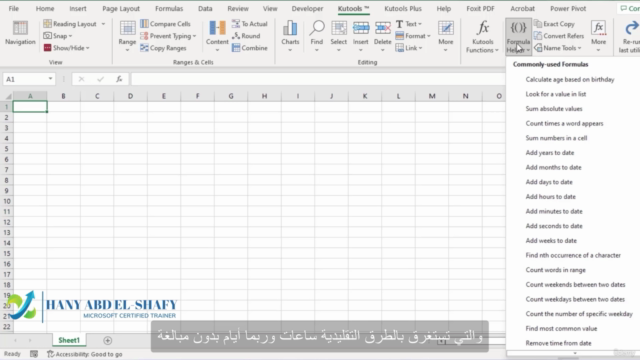Open the Navigation pane icon
This screenshot has height=360, width=640.
coord(20,28)
